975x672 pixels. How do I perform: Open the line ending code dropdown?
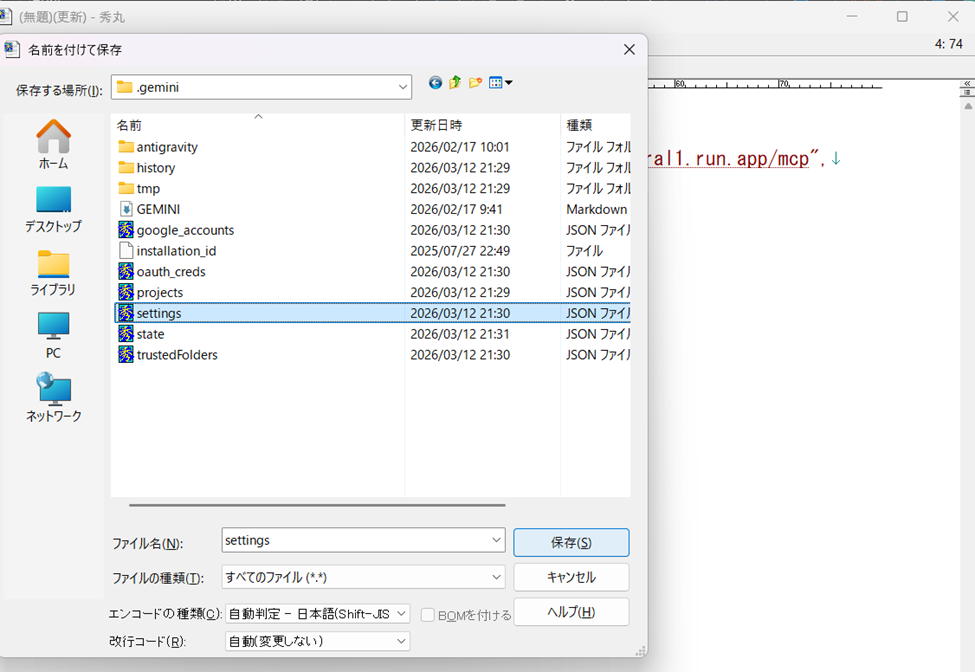(x=401, y=641)
